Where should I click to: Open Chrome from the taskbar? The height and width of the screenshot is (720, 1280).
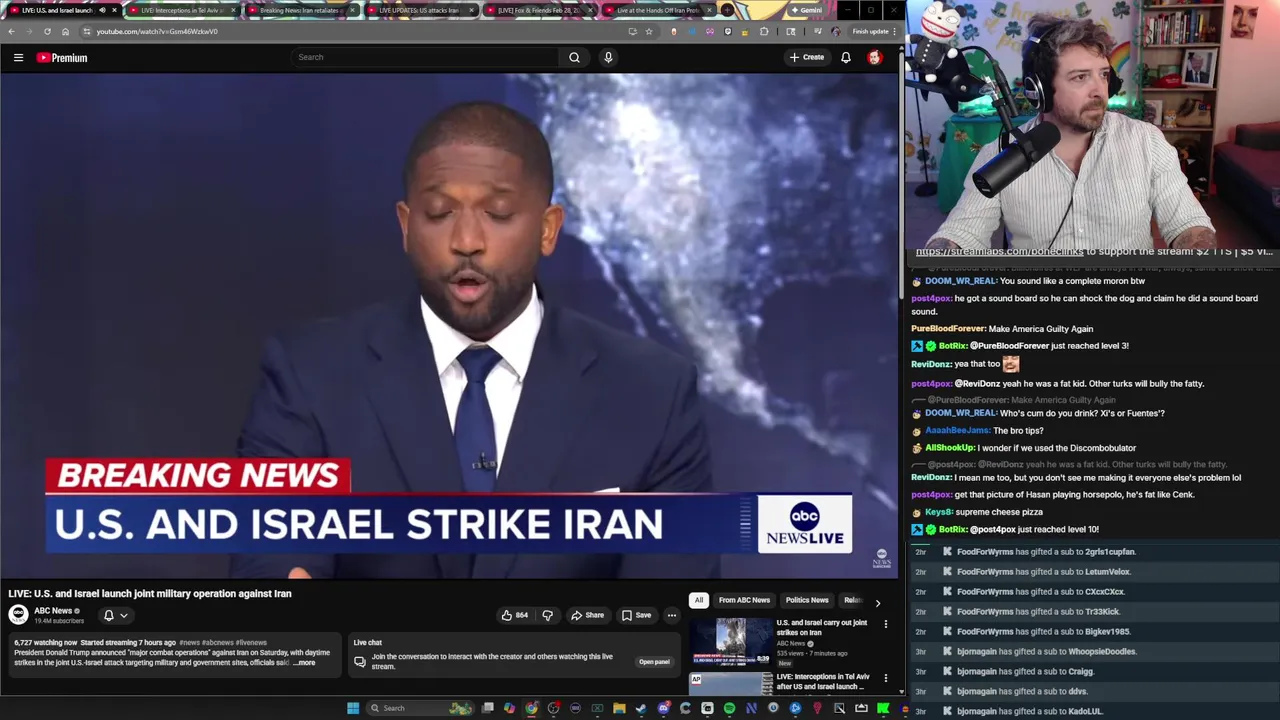(x=531, y=708)
